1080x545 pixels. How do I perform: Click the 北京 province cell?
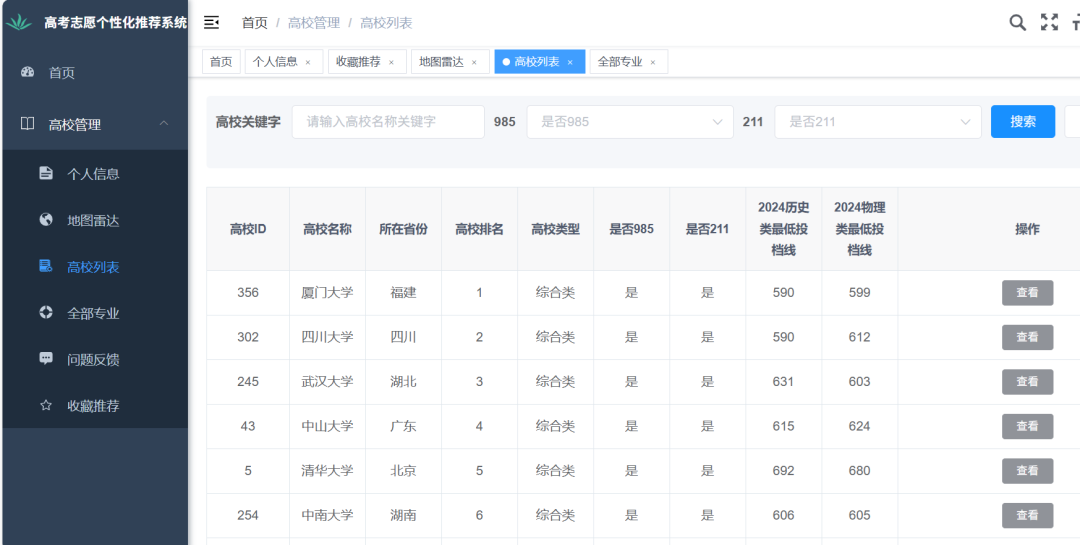(403, 471)
